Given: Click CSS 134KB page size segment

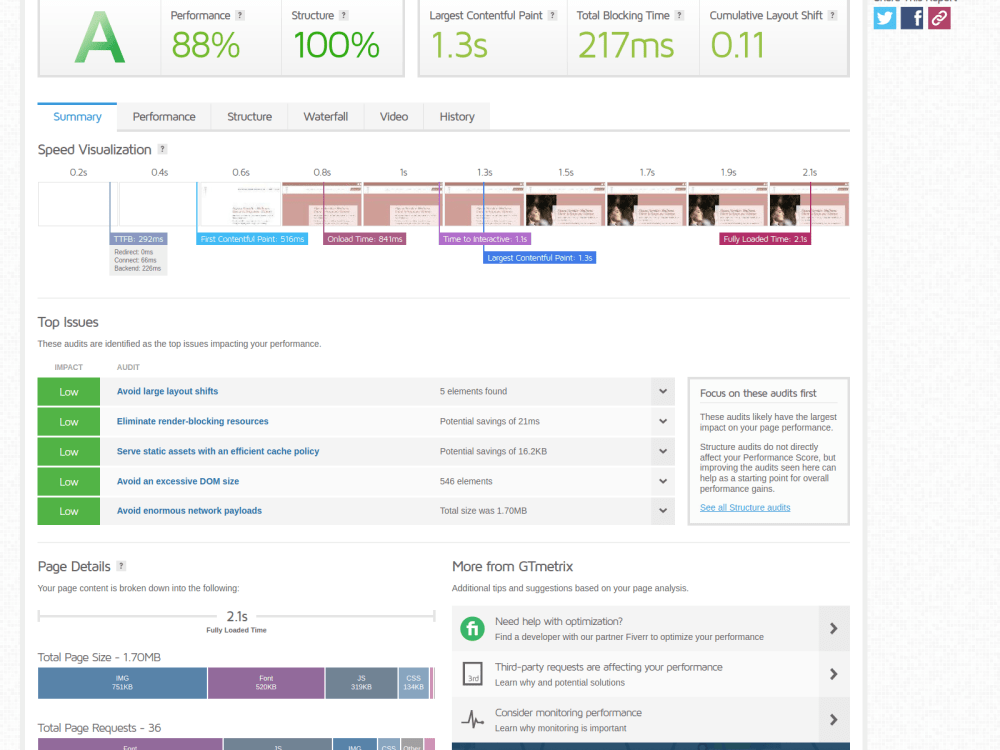Looking at the screenshot, I should (x=413, y=683).
